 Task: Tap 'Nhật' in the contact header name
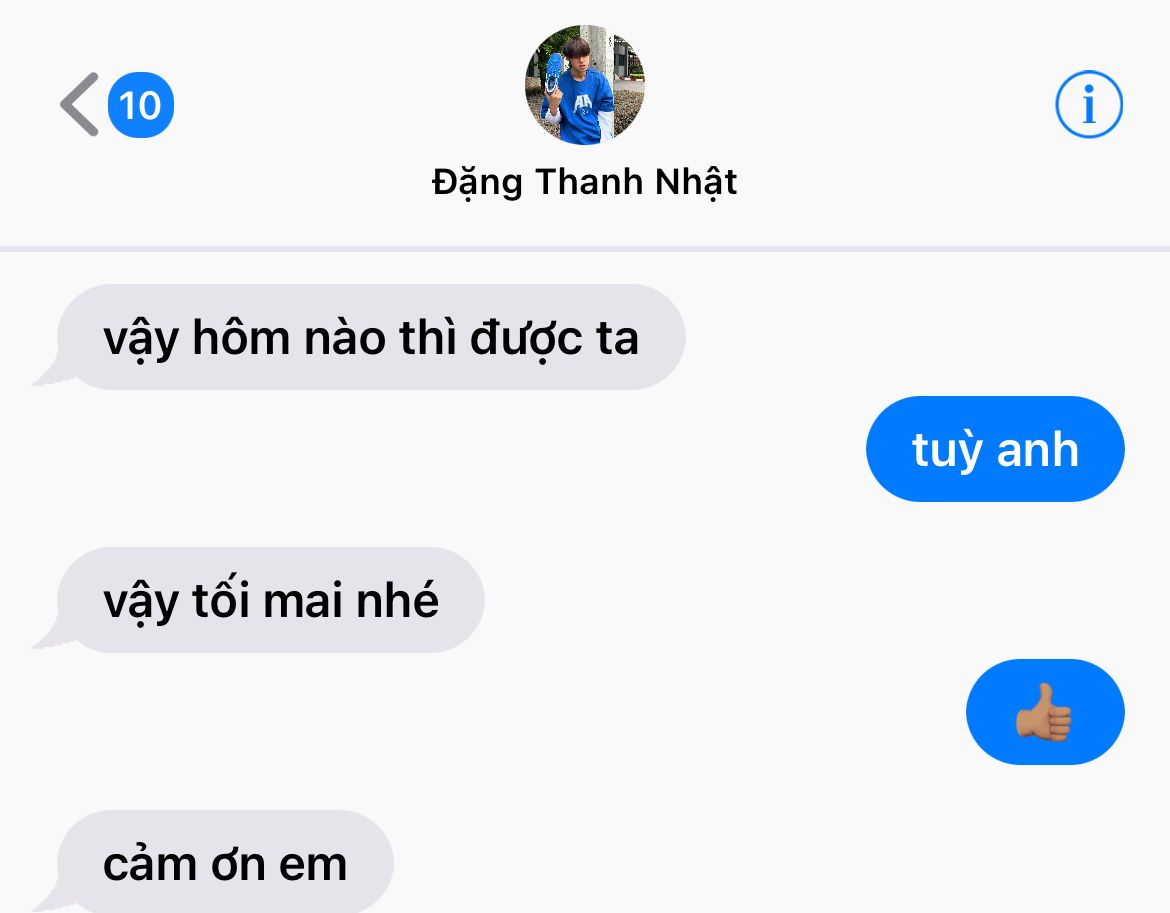coord(696,182)
